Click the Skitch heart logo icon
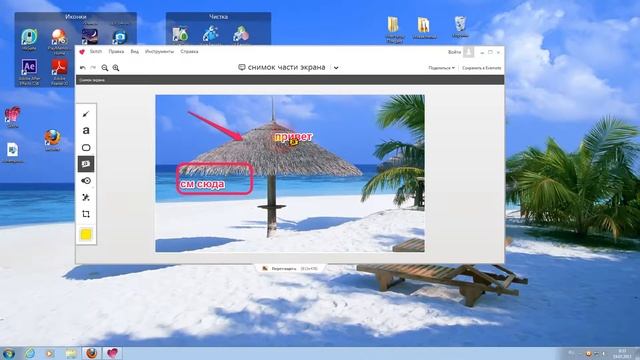This screenshot has width=640, height=360. click(82, 52)
